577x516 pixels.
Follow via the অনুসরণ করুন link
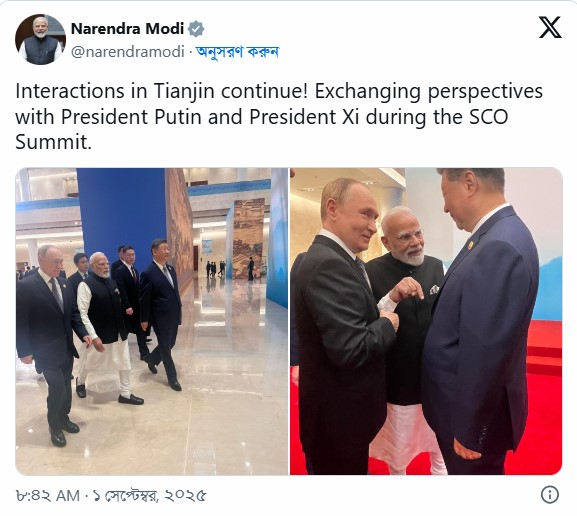[x=237, y=52]
